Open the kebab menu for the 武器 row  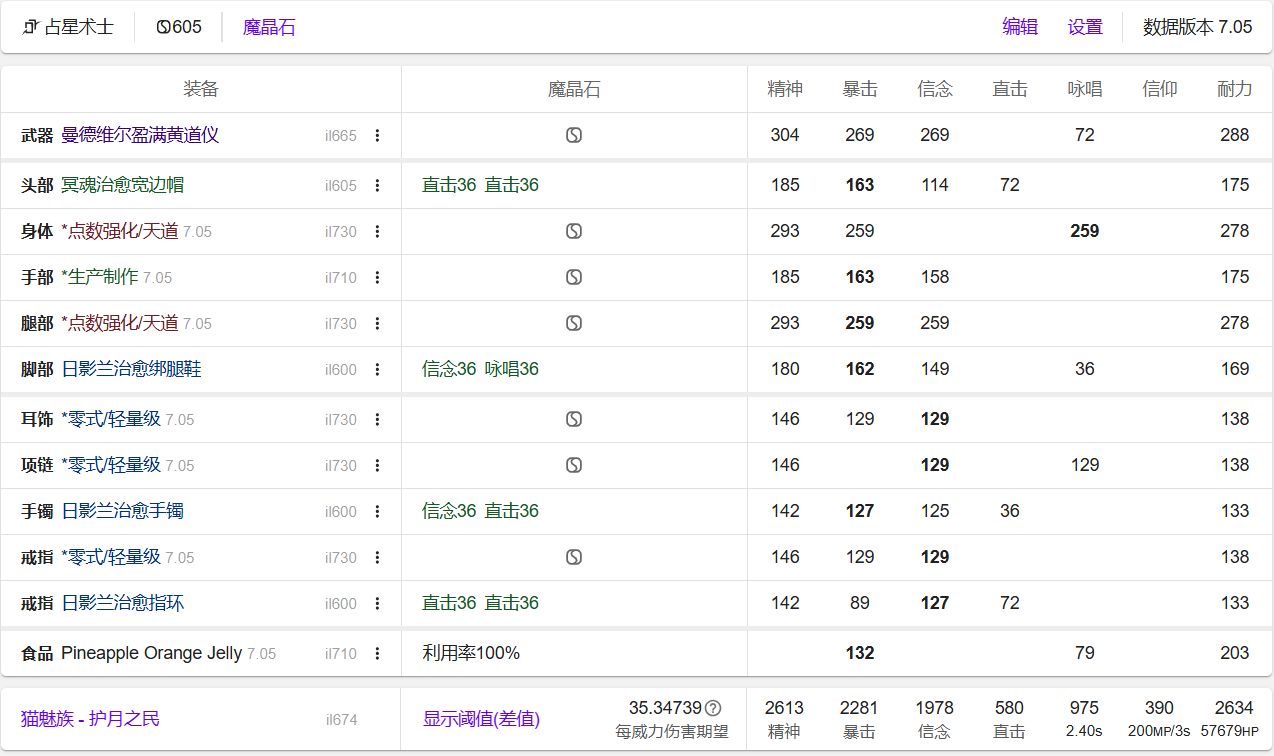click(x=377, y=135)
